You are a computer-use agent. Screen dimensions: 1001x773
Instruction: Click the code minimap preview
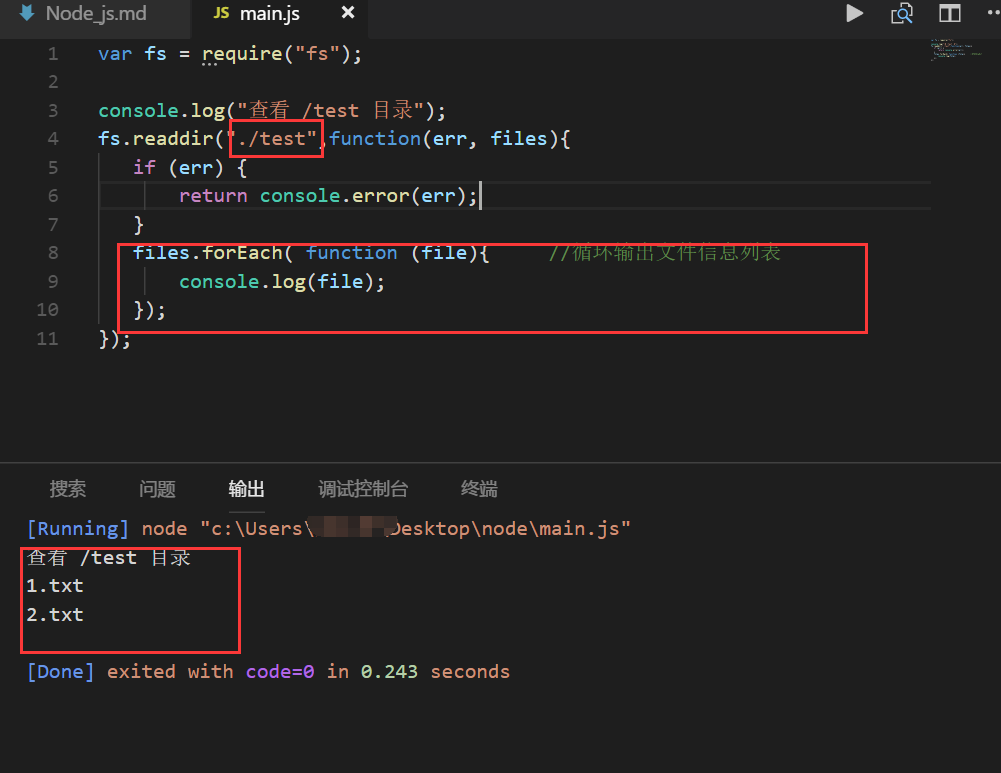955,49
